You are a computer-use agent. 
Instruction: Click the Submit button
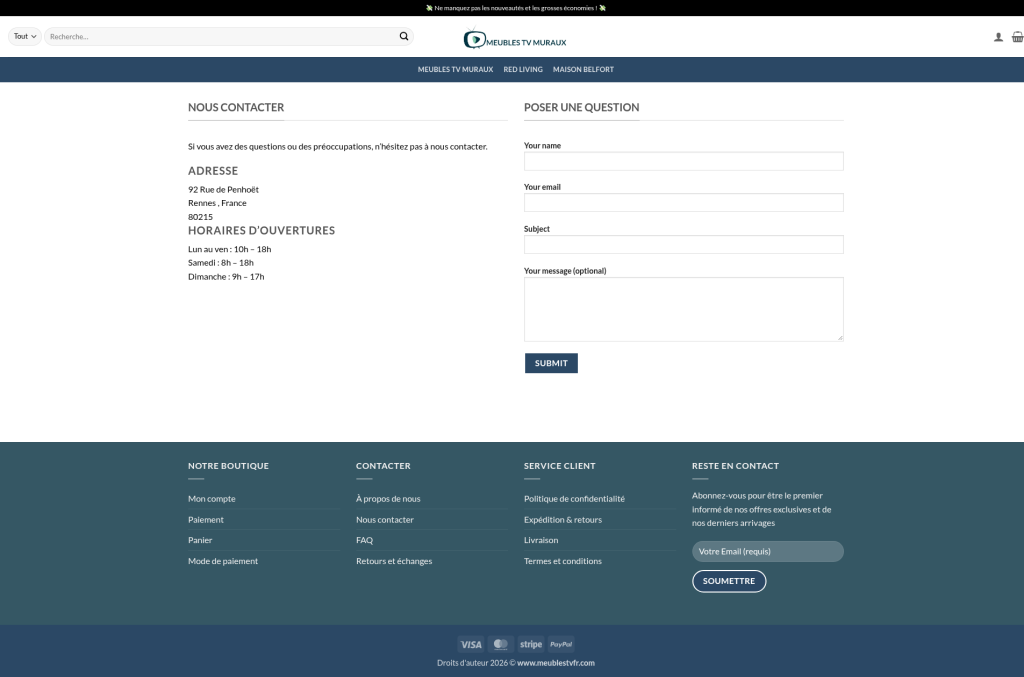coord(551,363)
